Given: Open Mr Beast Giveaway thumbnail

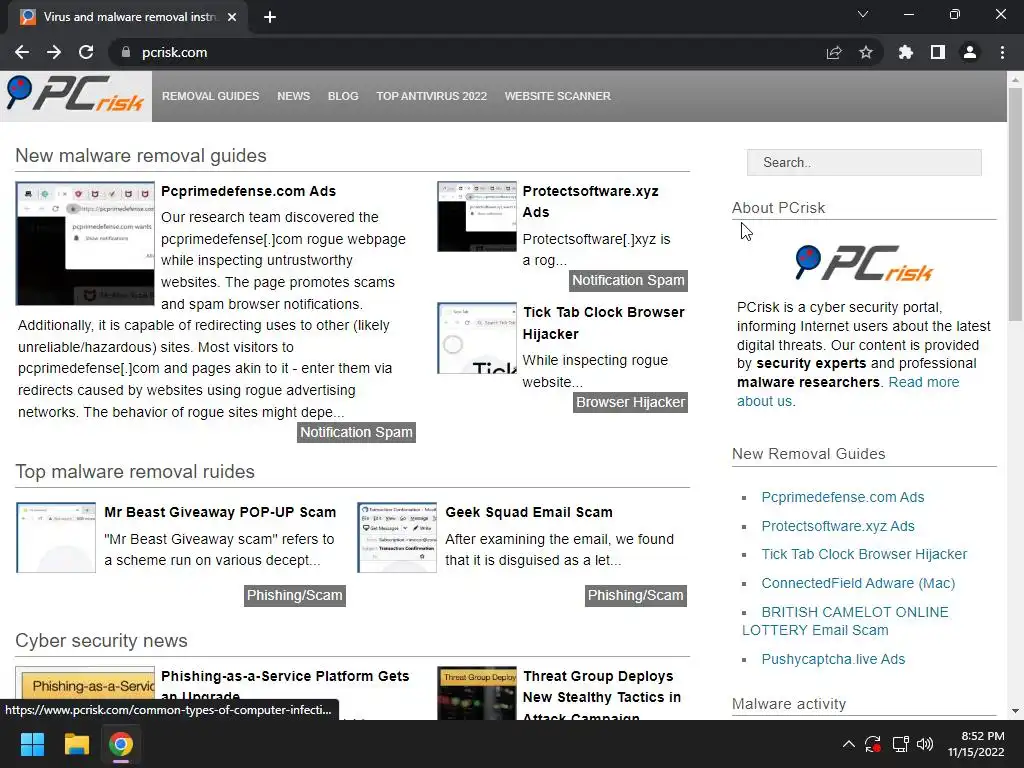Looking at the screenshot, I should tap(56, 537).
